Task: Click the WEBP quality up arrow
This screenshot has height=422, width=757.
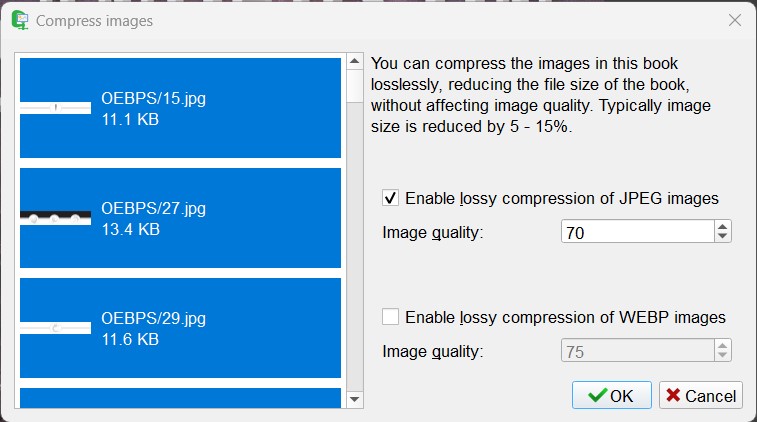Action: click(x=723, y=345)
